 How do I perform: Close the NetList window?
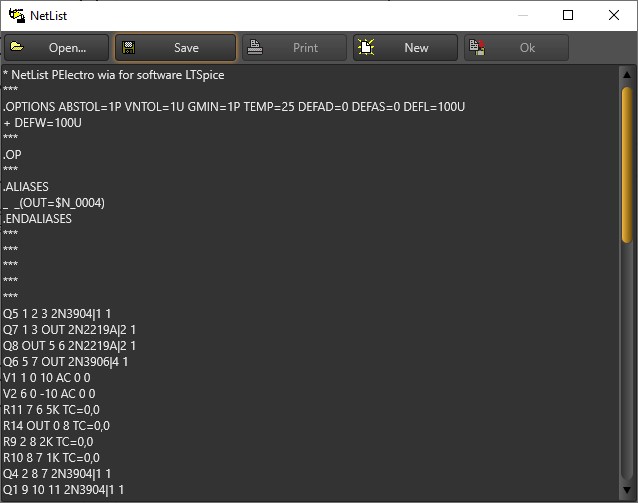(613, 15)
